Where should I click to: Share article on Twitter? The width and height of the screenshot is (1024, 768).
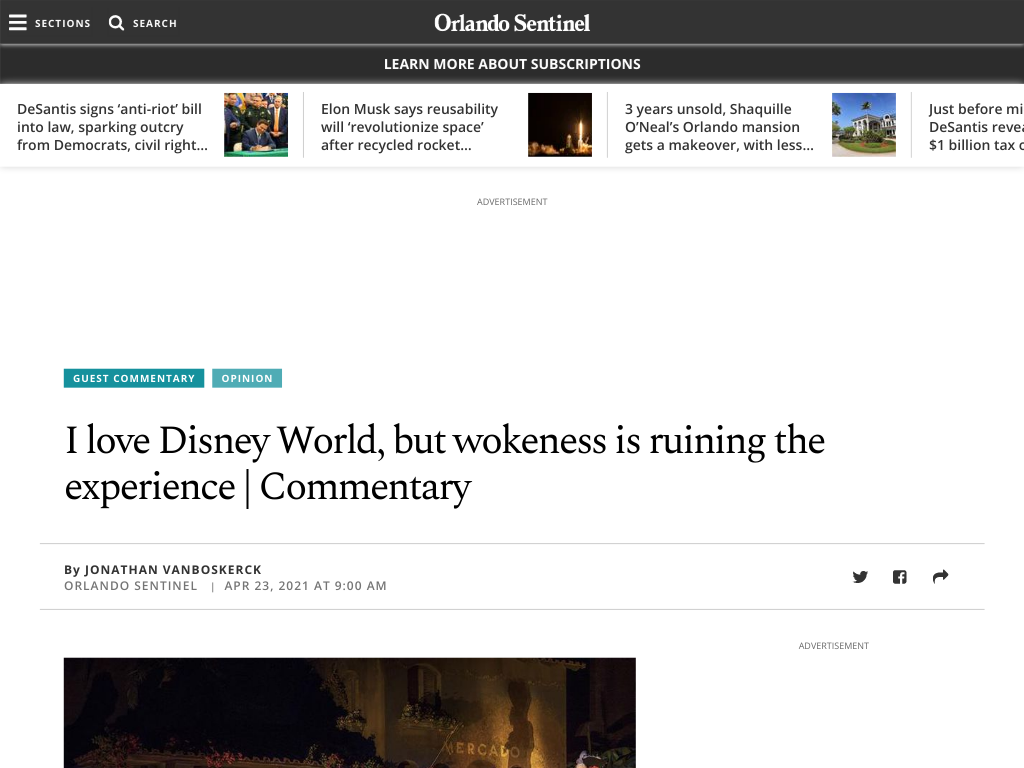point(860,577)
